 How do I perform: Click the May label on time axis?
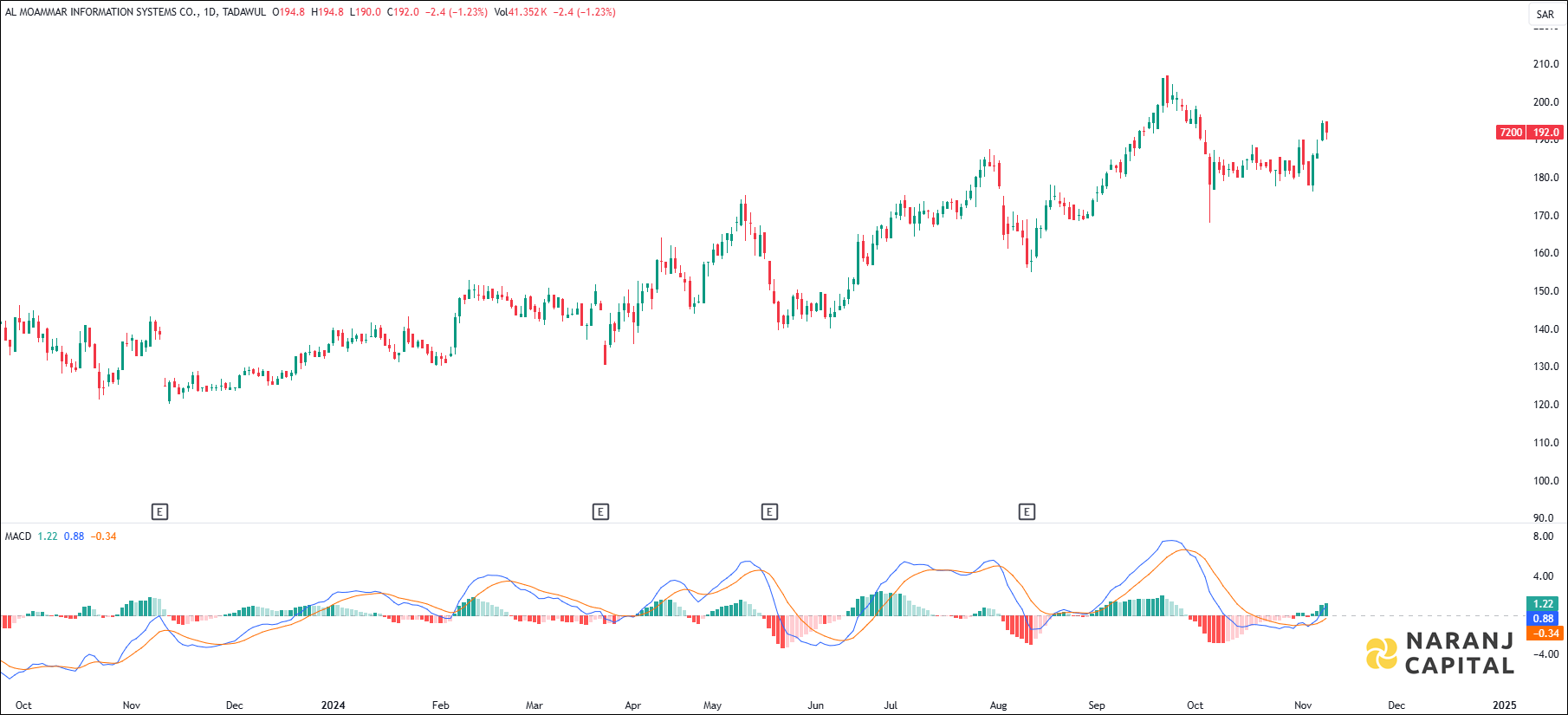712,705
